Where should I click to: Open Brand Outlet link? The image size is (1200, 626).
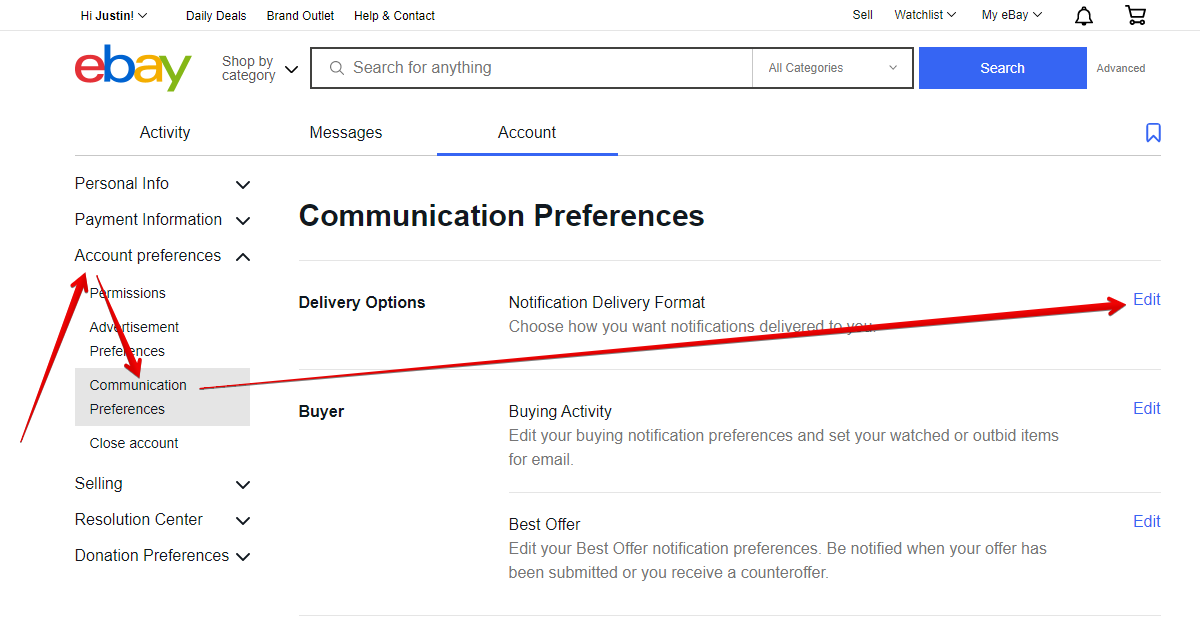(x=300, y=15)
